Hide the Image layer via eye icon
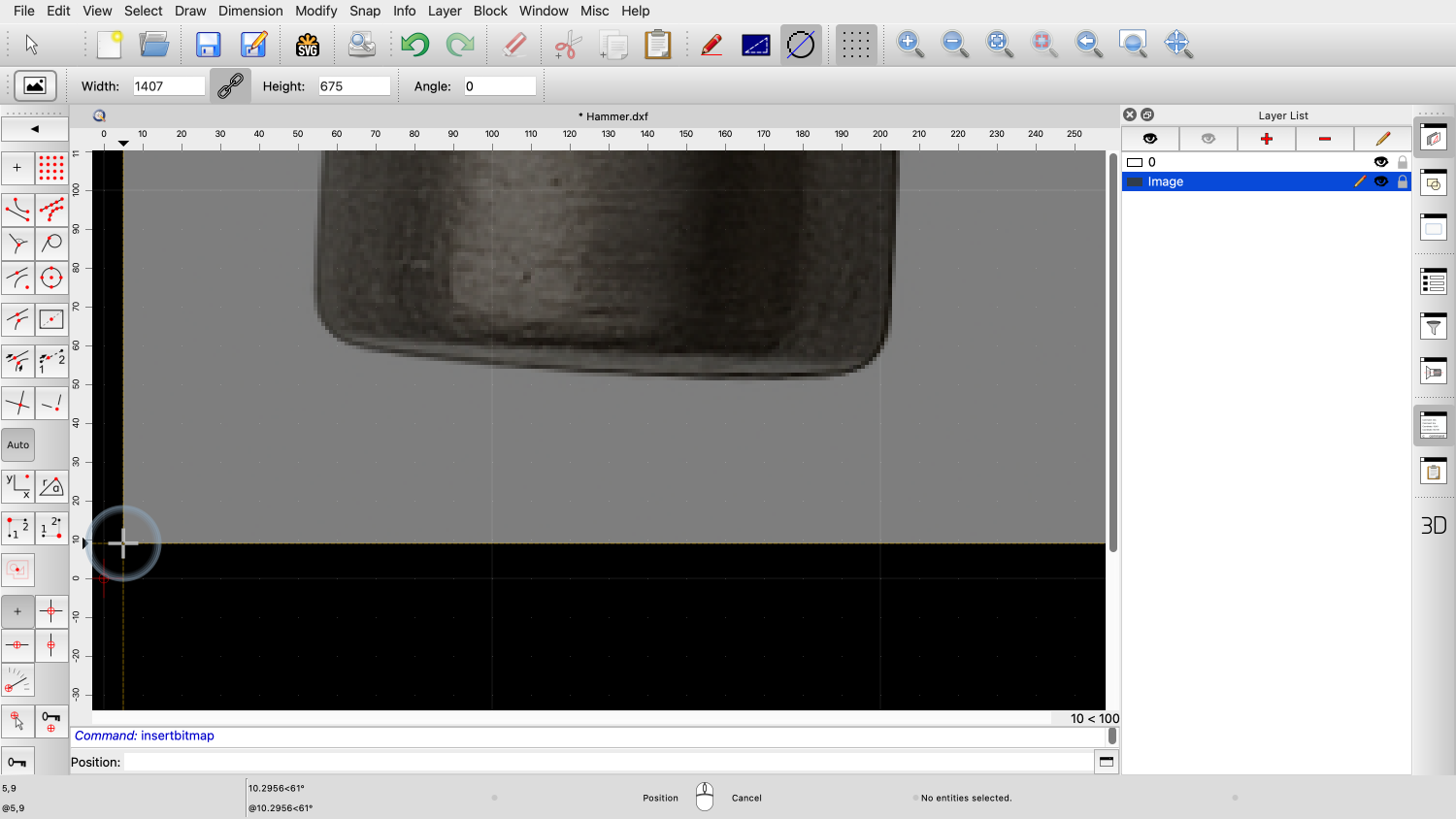The image size is (1456, 819). (1381, 181)
